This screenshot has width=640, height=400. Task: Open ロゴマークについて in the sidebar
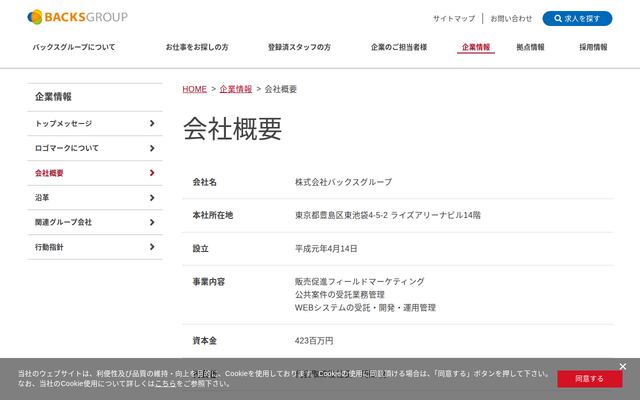95,148
